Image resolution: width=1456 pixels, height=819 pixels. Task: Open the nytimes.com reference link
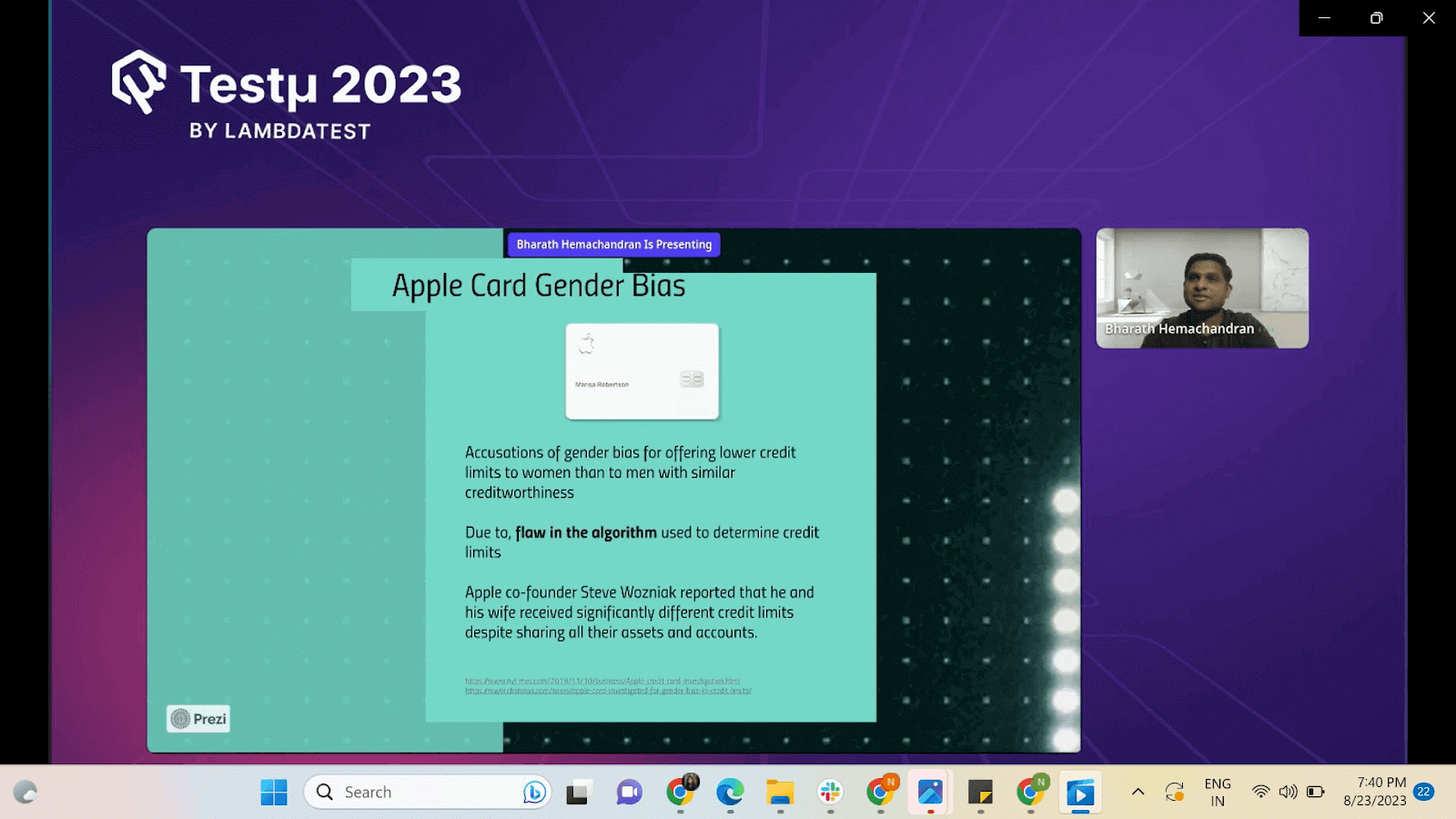tap(602, 681)
